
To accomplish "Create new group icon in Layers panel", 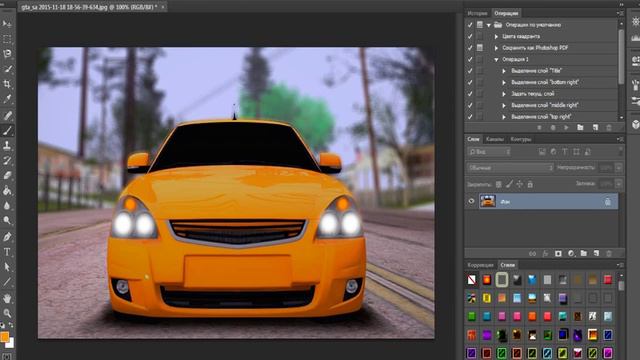I will point(584,253).
